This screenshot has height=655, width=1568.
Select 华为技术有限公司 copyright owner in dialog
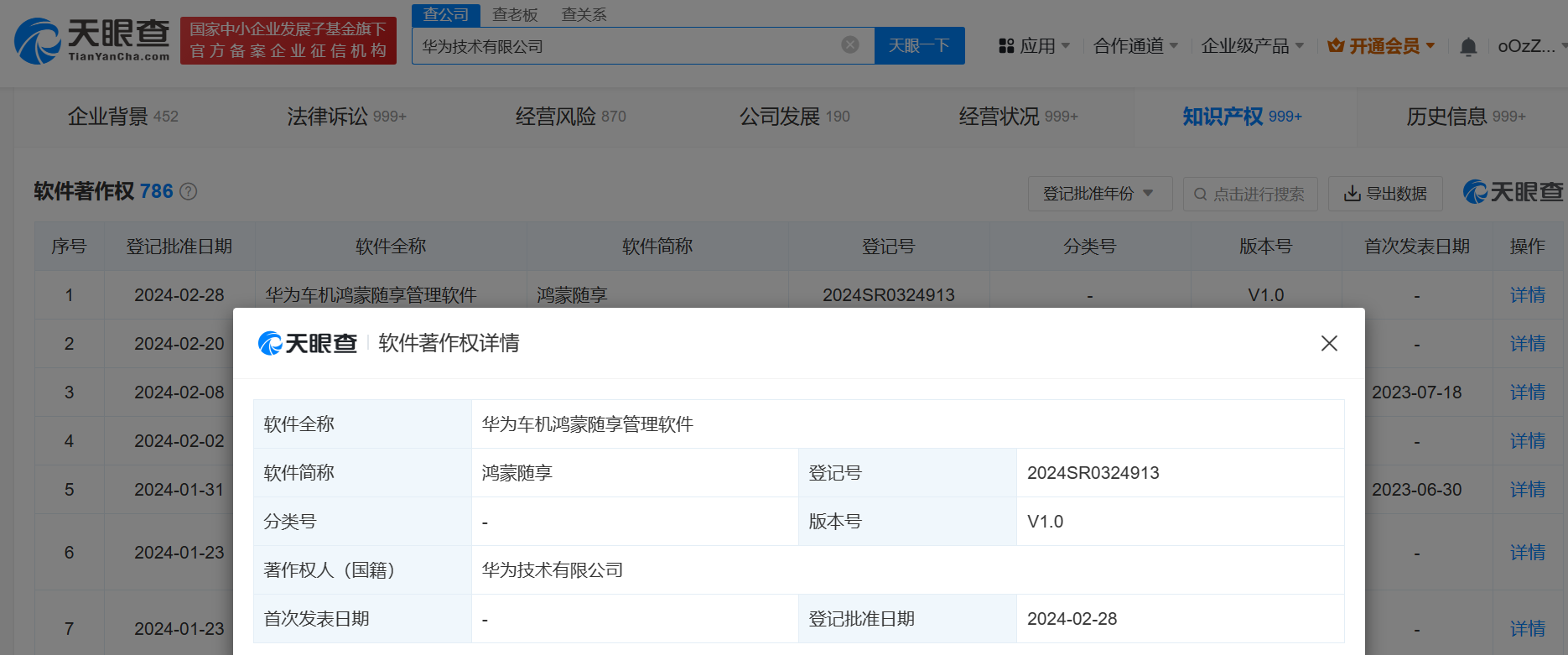coord(553,570)
